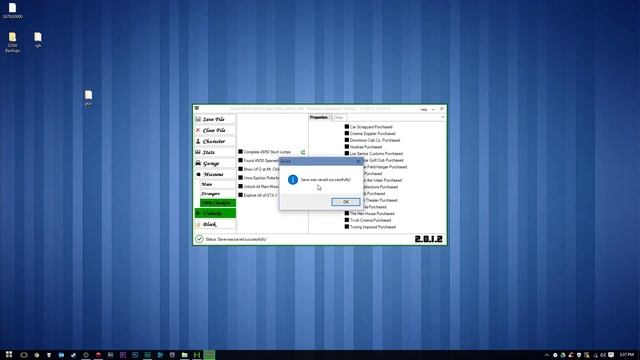Select the Strangers missions sub-item

pos(218,193)
